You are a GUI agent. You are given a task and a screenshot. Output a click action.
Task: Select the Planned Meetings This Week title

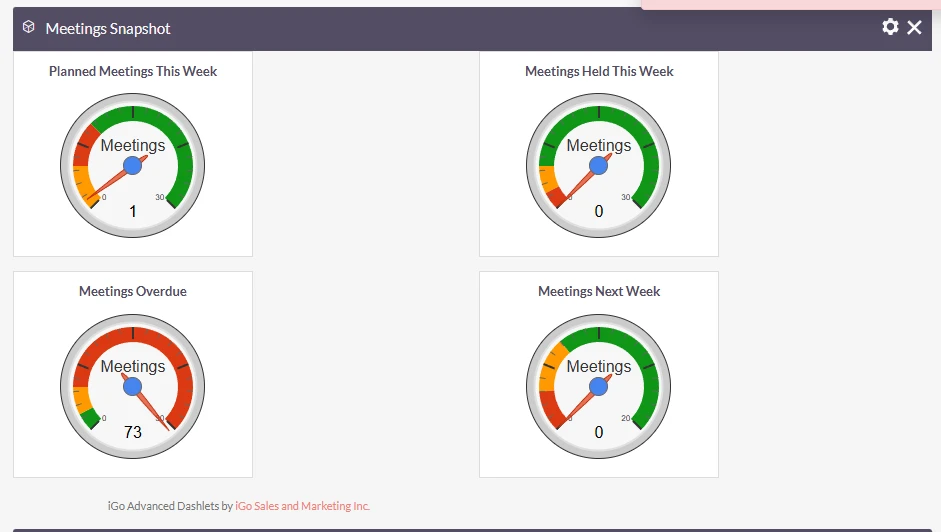coord(133,72)
